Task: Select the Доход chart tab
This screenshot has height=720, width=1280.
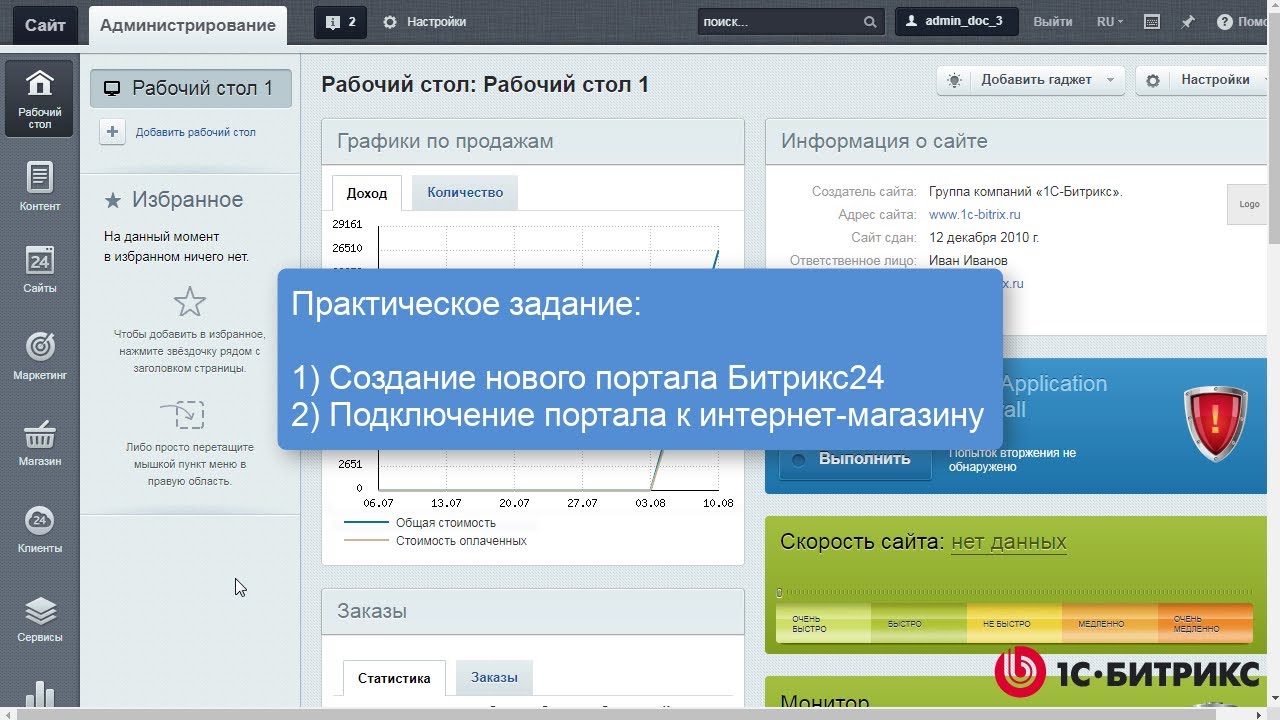Action: [x=367, y=193]
